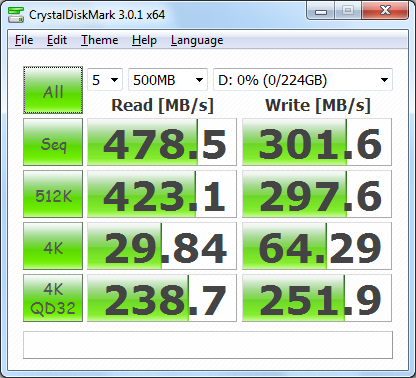The width and height of the screenshot is (416, 378).
Task: Open the Language menu
Action: coord(197,40)
